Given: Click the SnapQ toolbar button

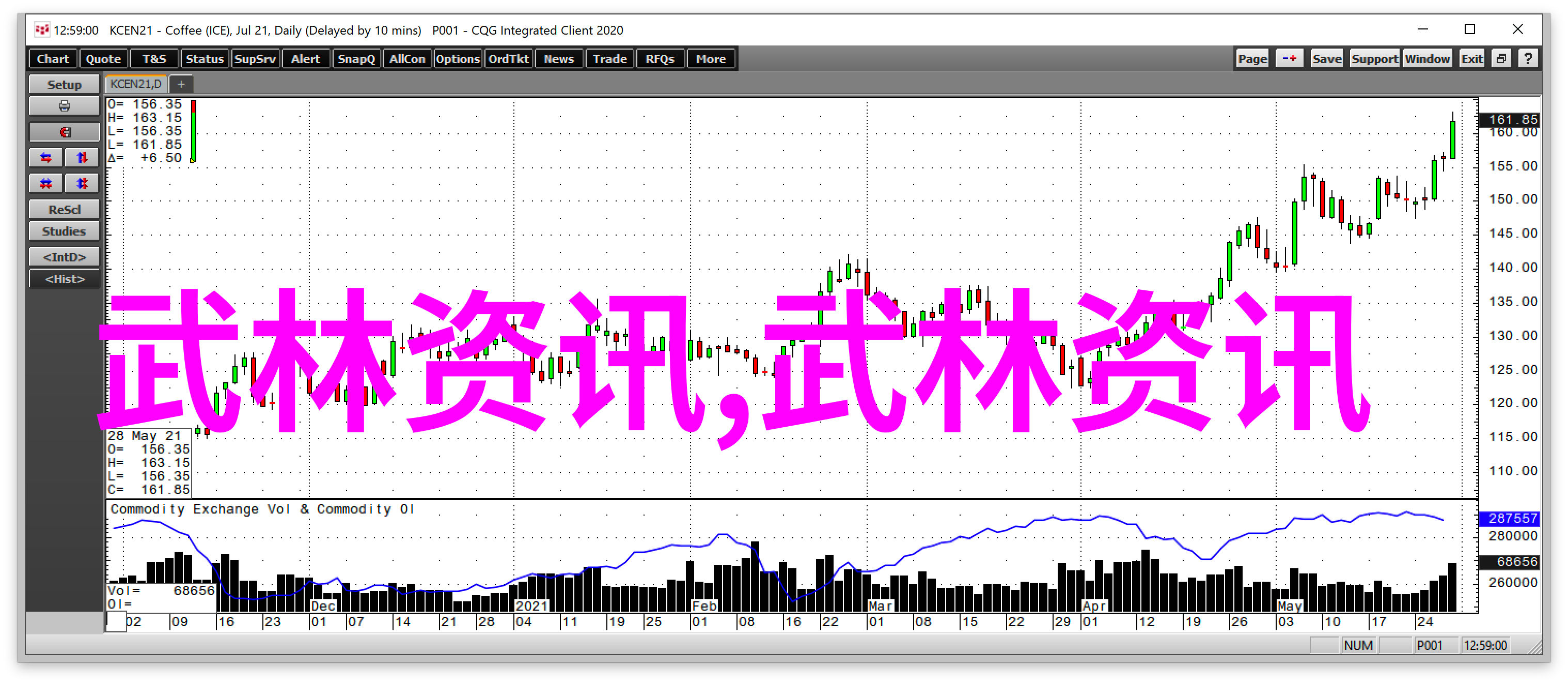Looking at the screenshot, I should 356,59.
